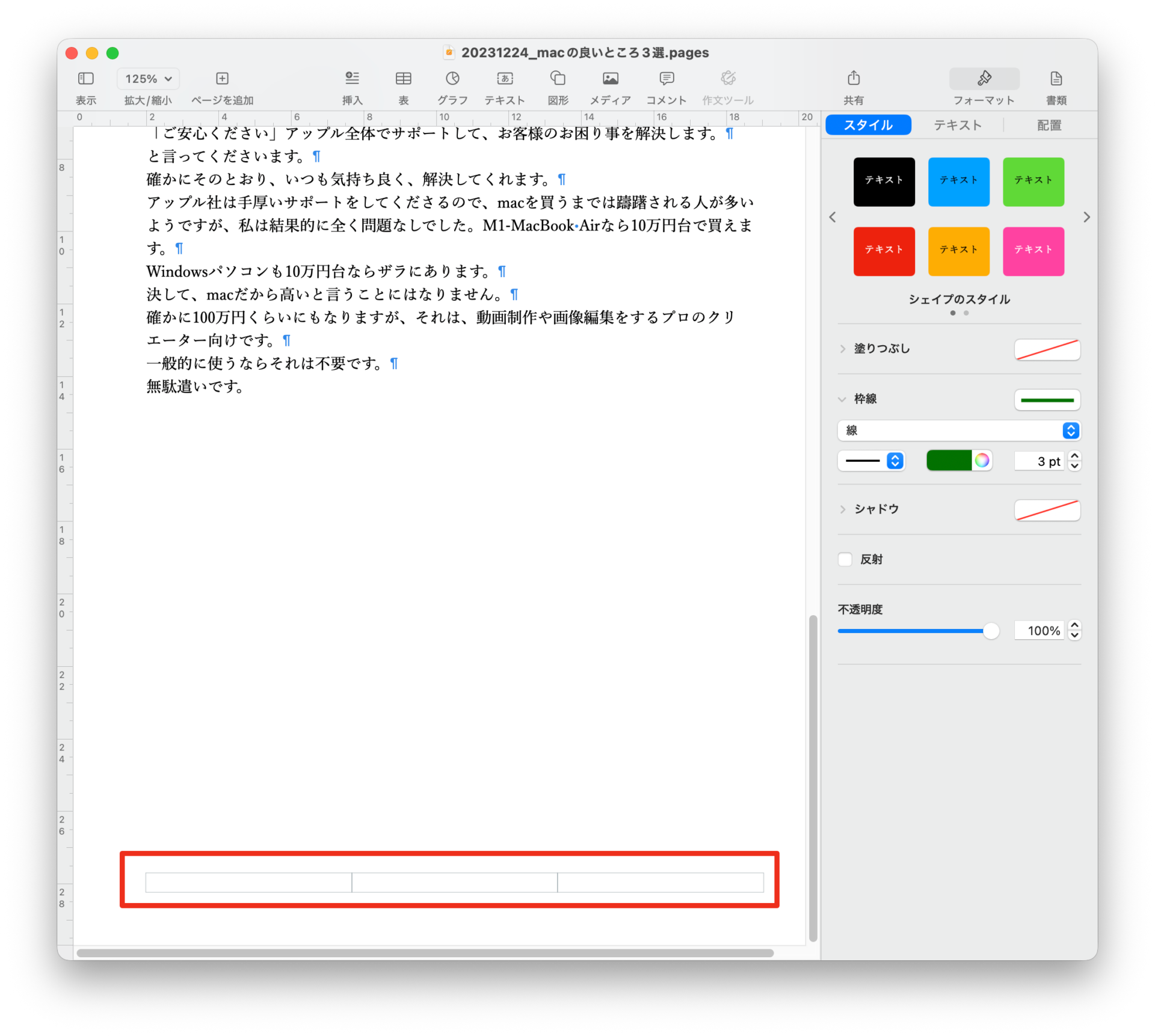Click the 共有 share icon
The width and height of the screenshot is (1155, 1036).
click(853, 79)
